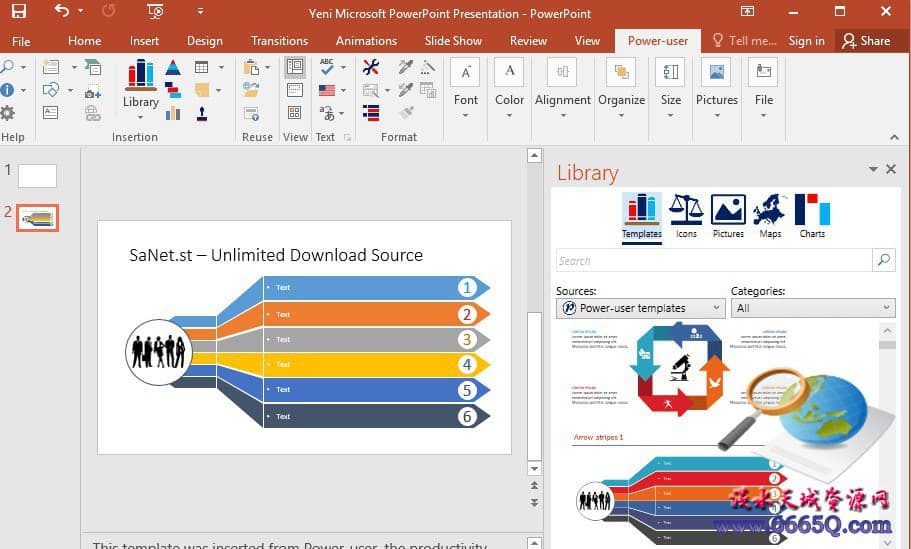Select the Templates library category
Screen dimensions: 911x549
coord(641,217)
